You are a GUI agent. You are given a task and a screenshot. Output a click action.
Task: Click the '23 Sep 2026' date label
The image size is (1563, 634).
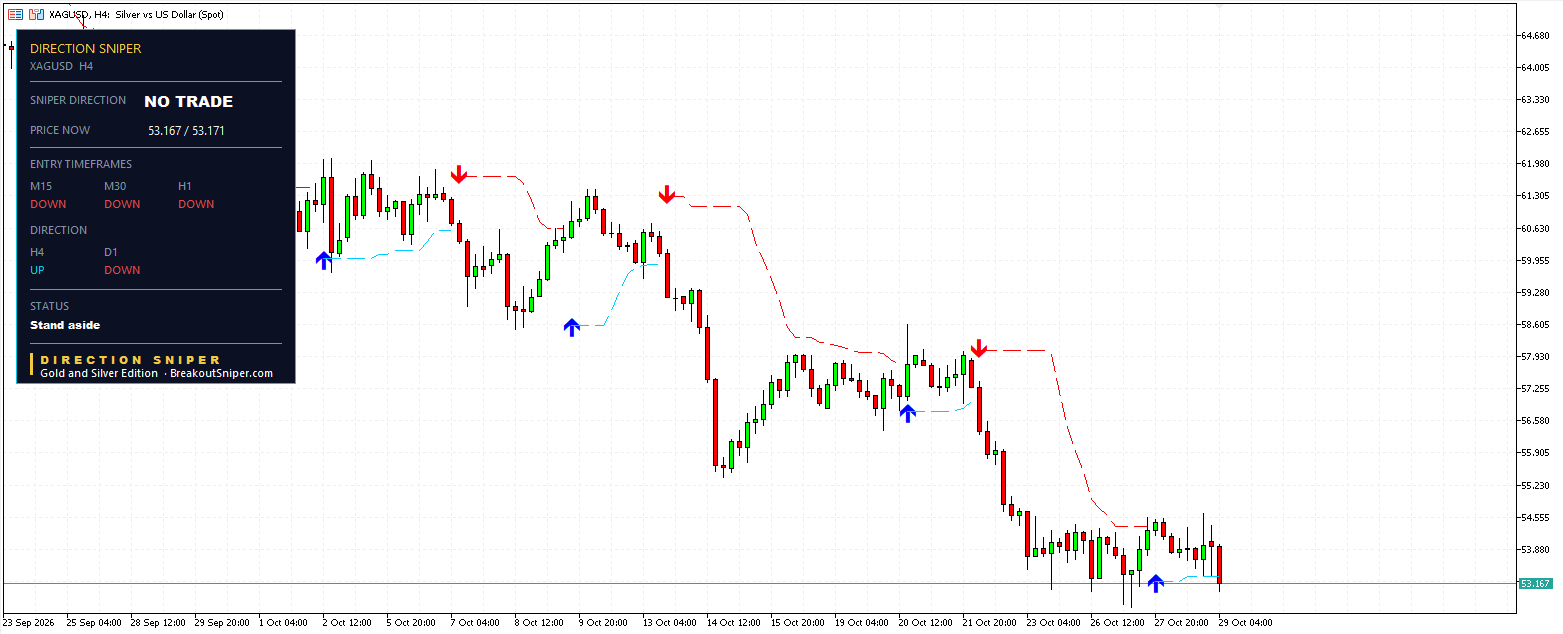click(x=31, y=622)
